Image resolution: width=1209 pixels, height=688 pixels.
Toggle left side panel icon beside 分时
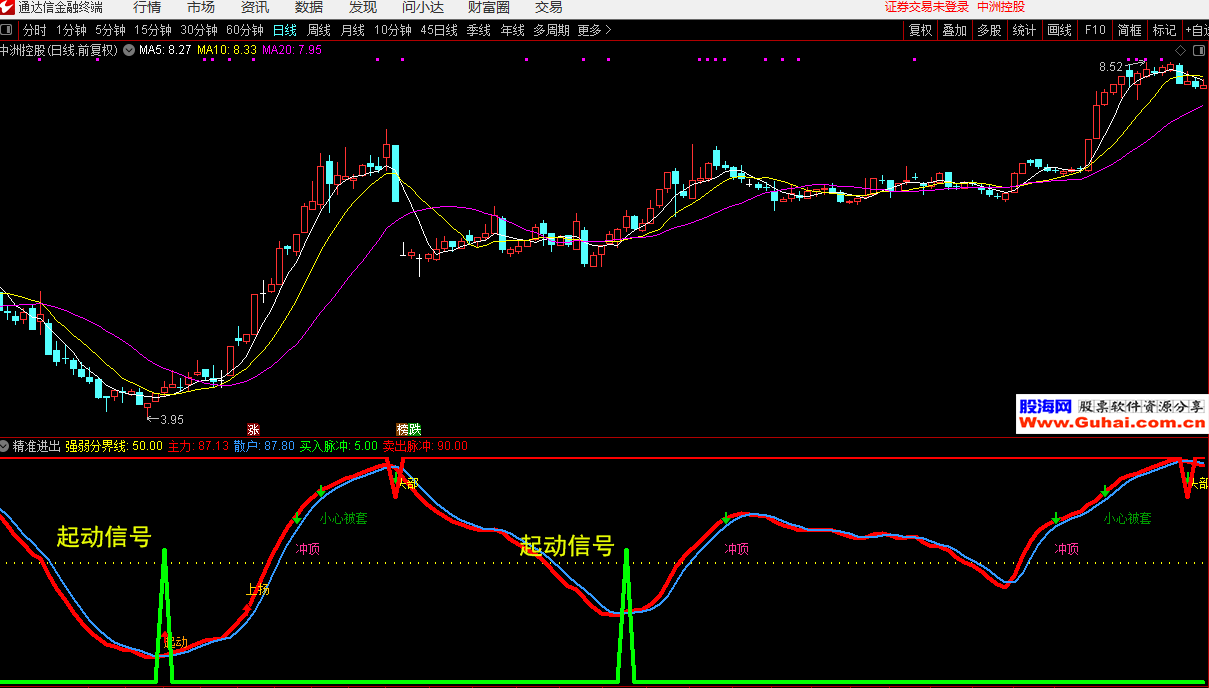point(9,30)
